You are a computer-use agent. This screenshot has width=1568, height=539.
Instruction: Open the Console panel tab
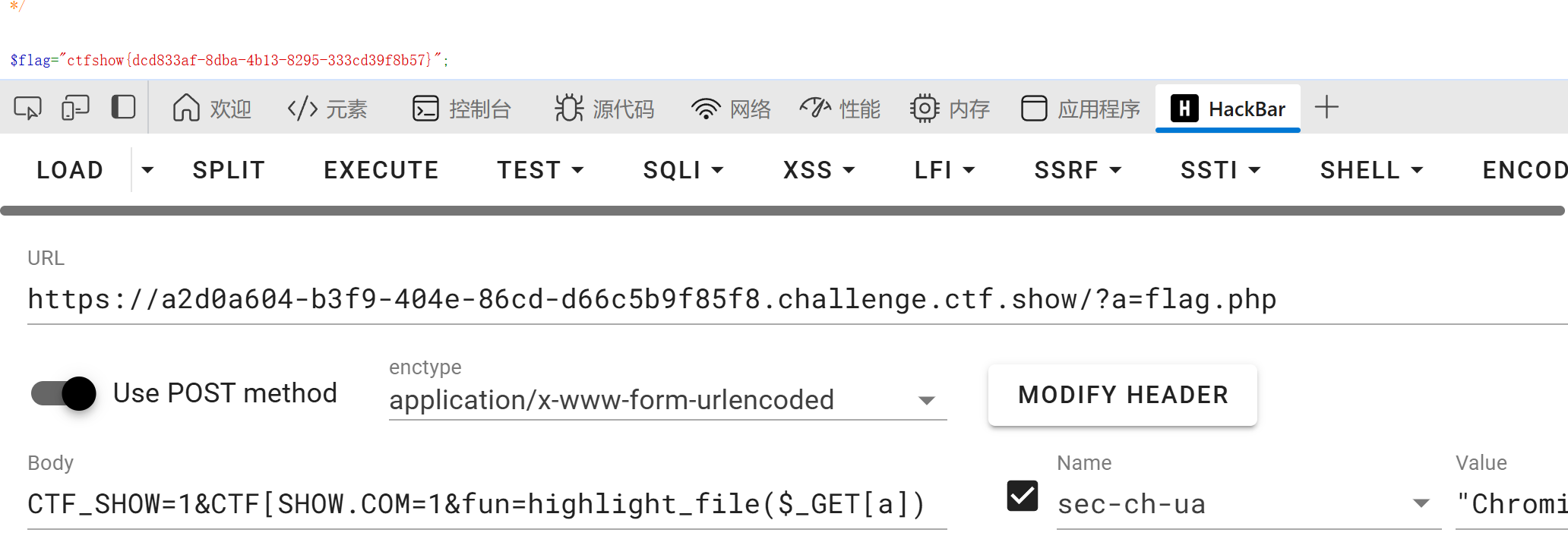tap(461, 109)
